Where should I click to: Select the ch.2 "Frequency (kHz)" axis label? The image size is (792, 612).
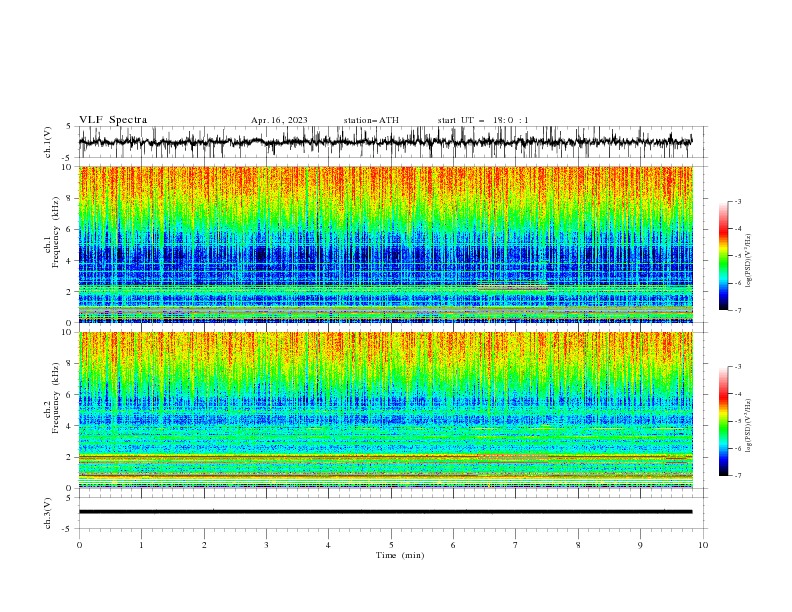[x=56, y=398]
